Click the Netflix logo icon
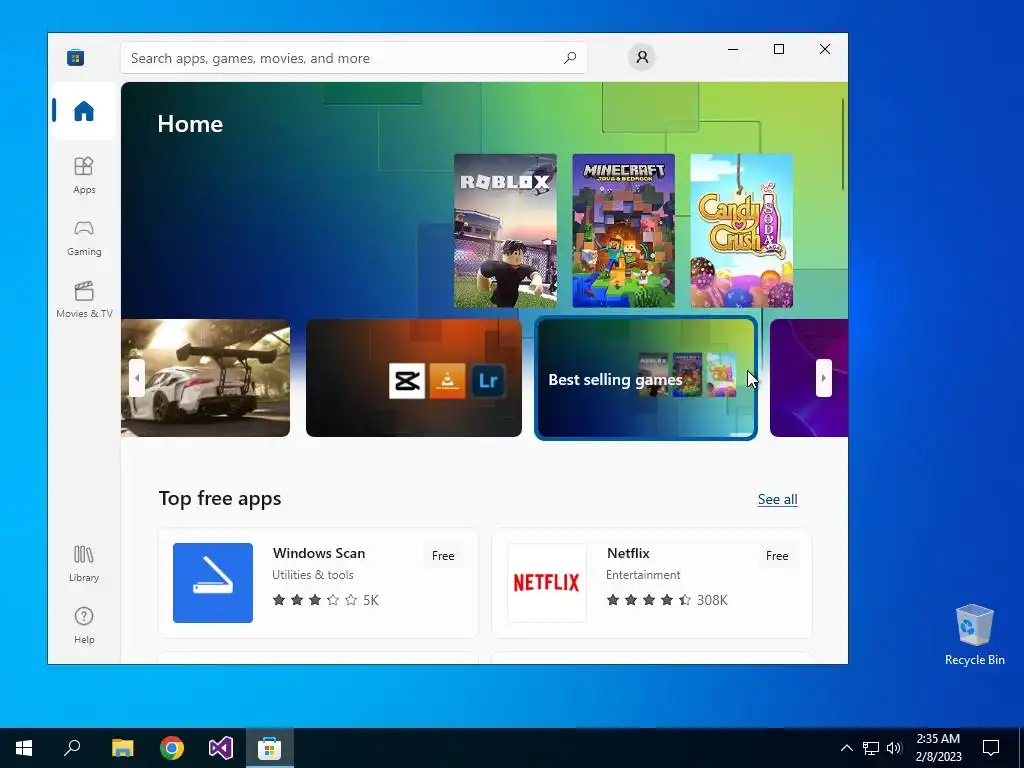1024x768 pixels. point(547,583)
